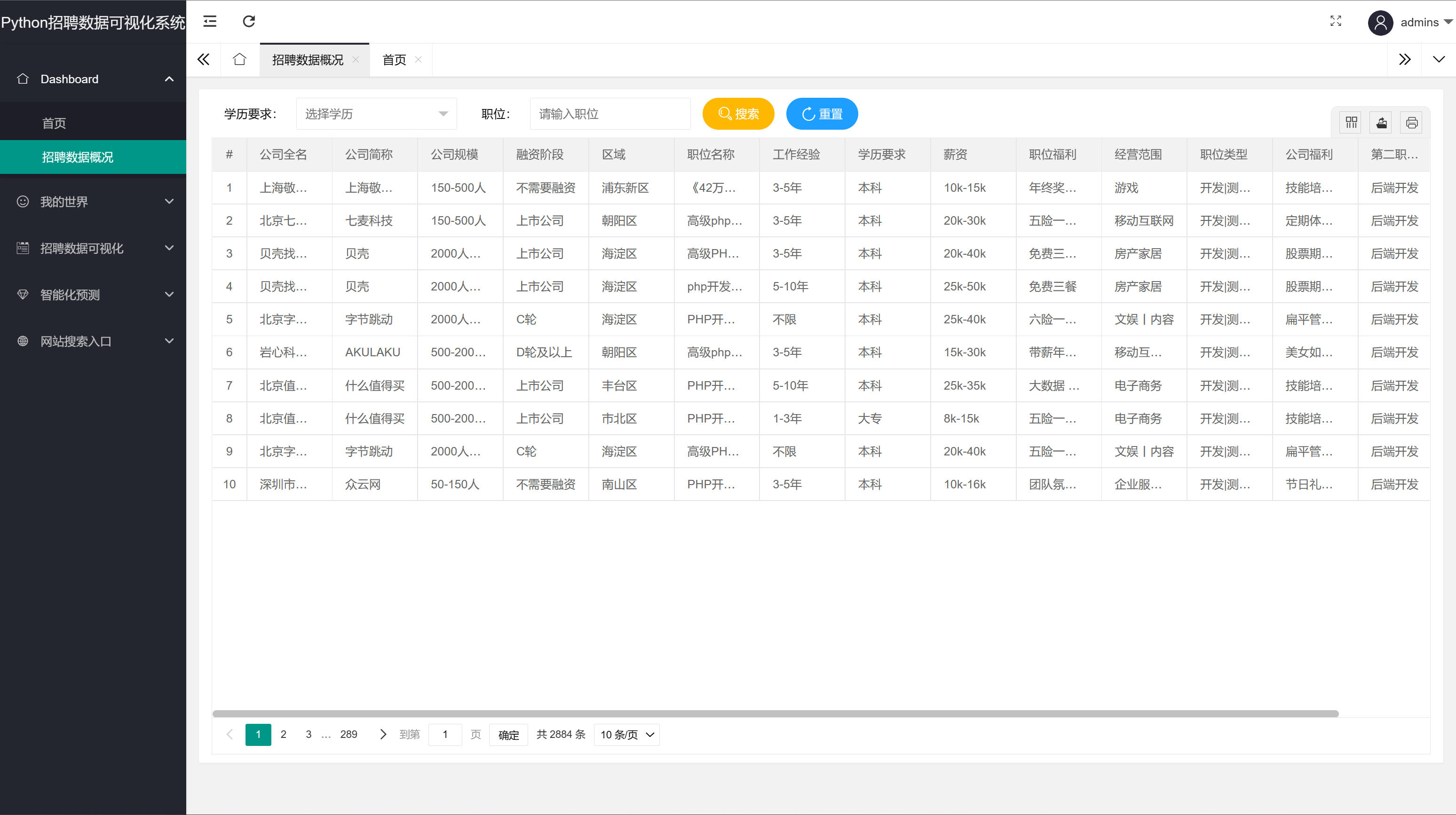Collapse the Dashboard menu chevron
1456x815 pixels.
pos(169,79)
